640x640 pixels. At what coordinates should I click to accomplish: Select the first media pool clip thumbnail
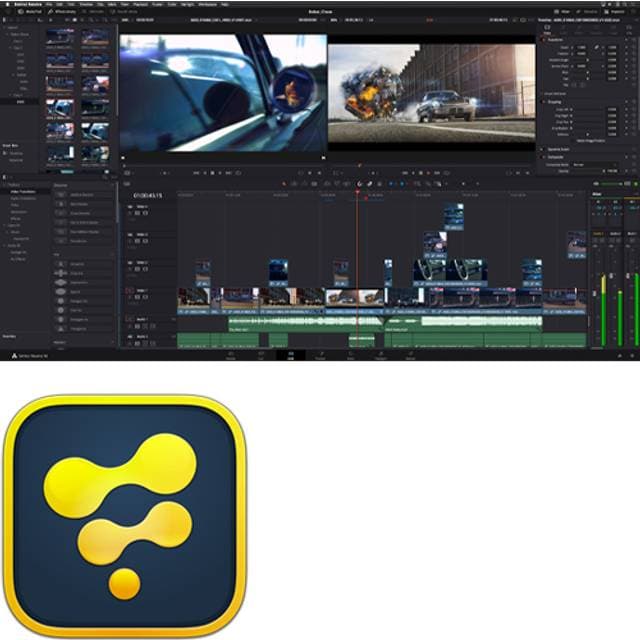coord(60,37)
